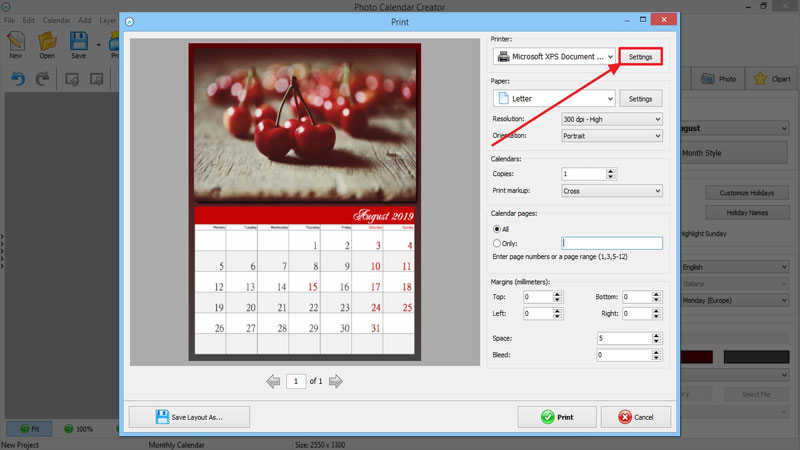The height and width of the screenshot is (450, 800).
Task: Click the Print dialog app icon
Action: click(130, 21)
